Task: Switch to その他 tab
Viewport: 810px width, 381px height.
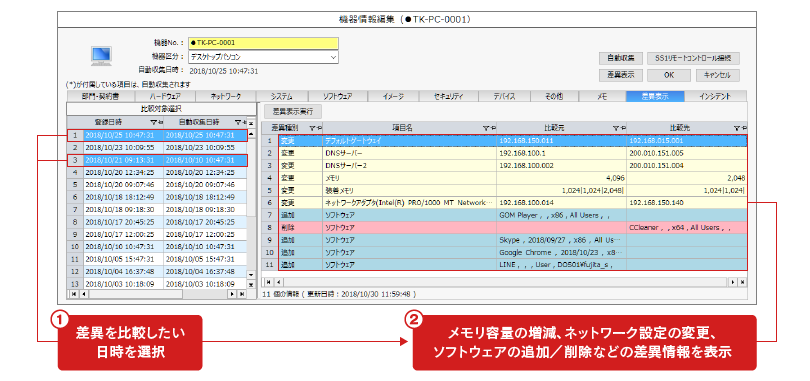Action: coord(554,97)
